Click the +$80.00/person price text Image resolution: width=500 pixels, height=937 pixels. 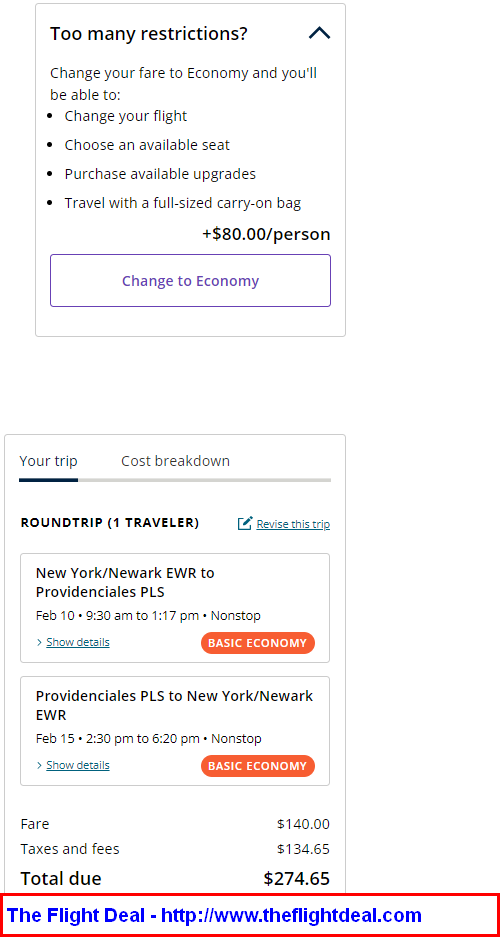click(x=266, y=234)
